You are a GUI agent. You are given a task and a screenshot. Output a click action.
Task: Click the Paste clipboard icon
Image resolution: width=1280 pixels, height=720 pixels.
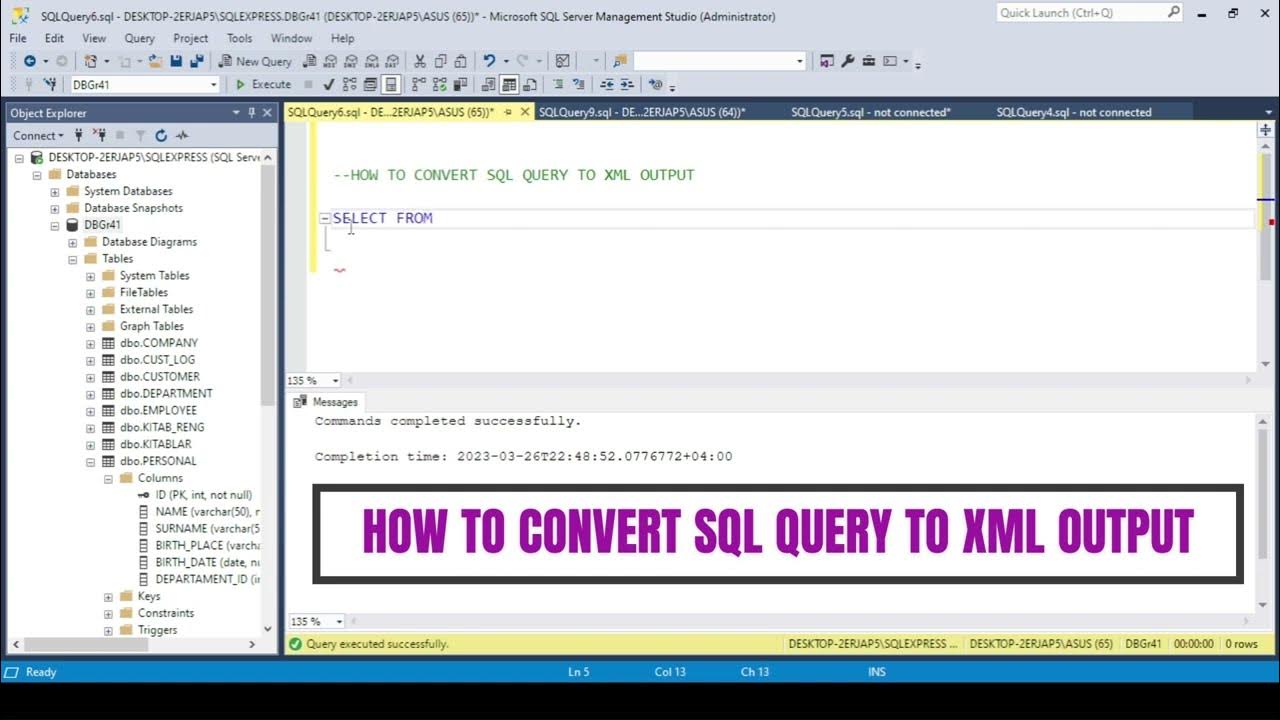pyautogui.click(x=461, y=61)
